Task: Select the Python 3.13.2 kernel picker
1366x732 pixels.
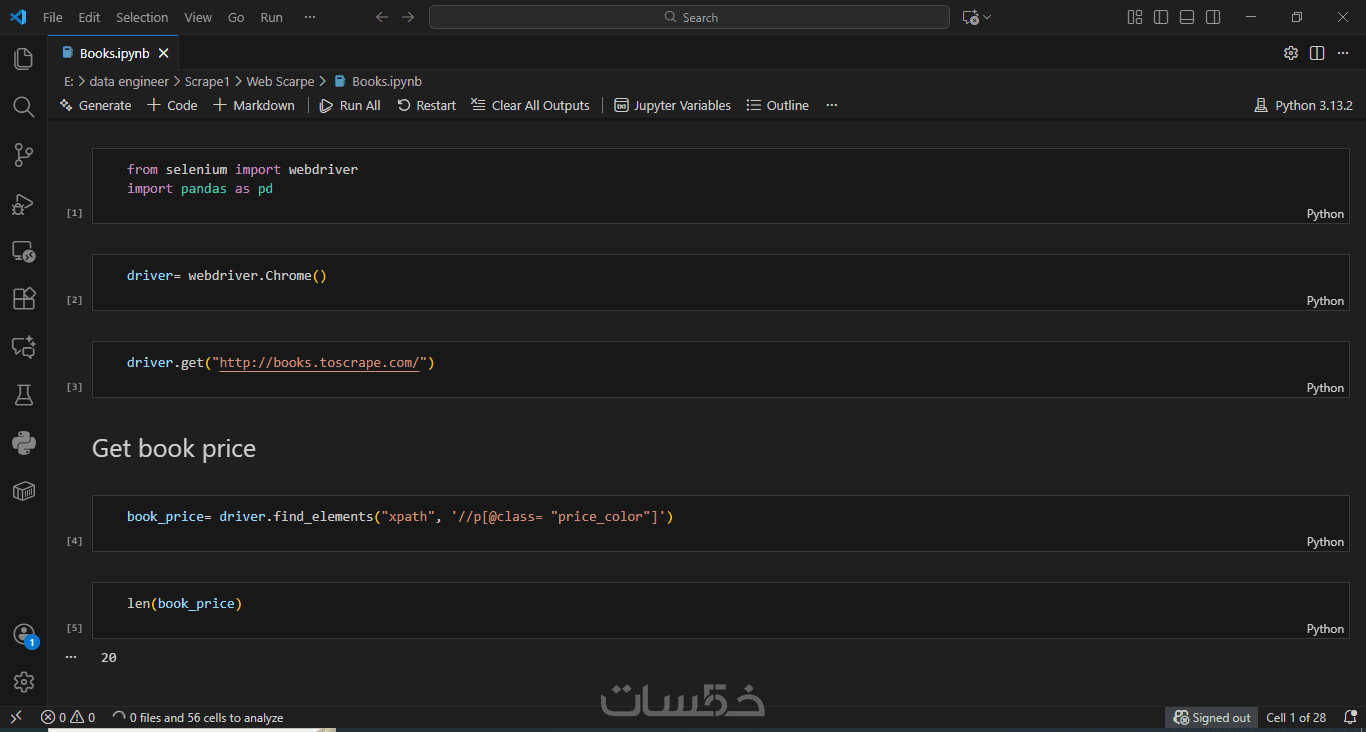Action: pos(1303,105)
